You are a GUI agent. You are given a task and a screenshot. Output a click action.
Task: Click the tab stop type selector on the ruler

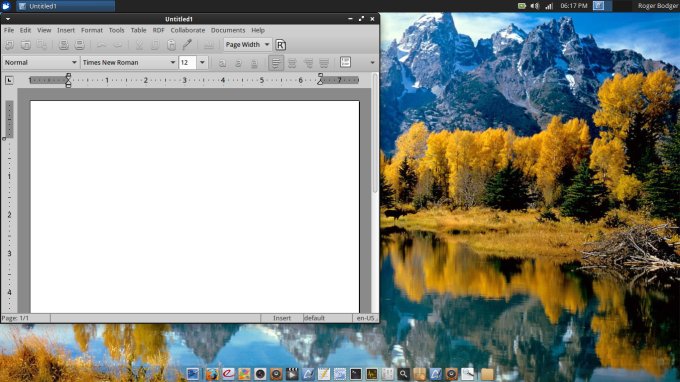(9, 80)
